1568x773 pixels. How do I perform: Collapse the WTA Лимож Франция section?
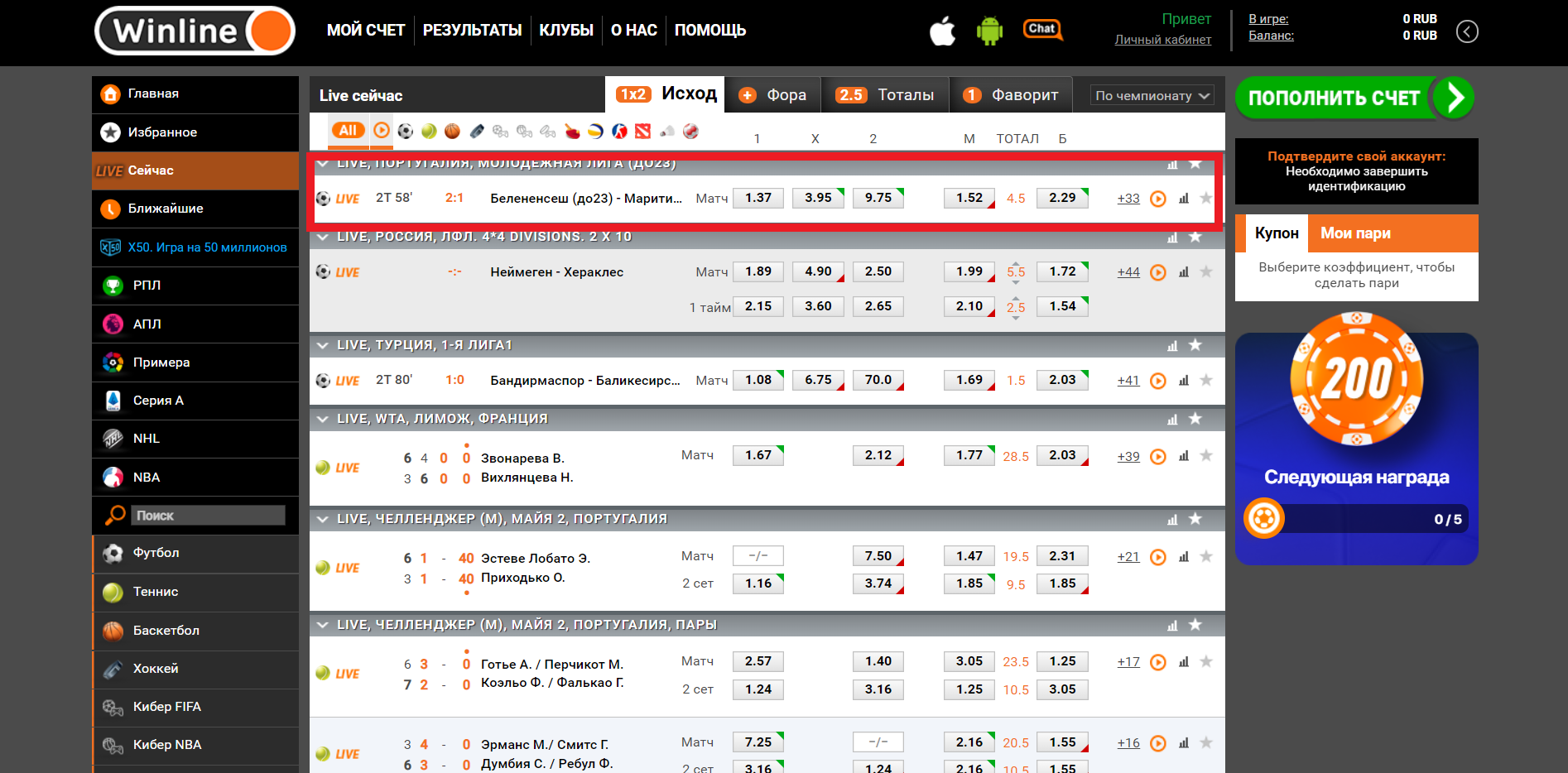322,420
